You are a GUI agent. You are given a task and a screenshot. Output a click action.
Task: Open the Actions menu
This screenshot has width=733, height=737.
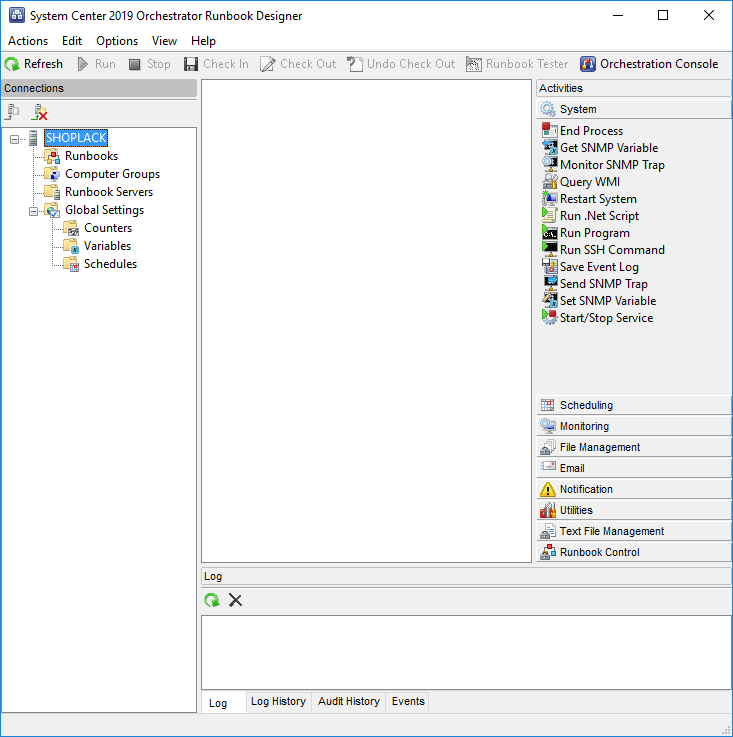click(x=28, y=41)
